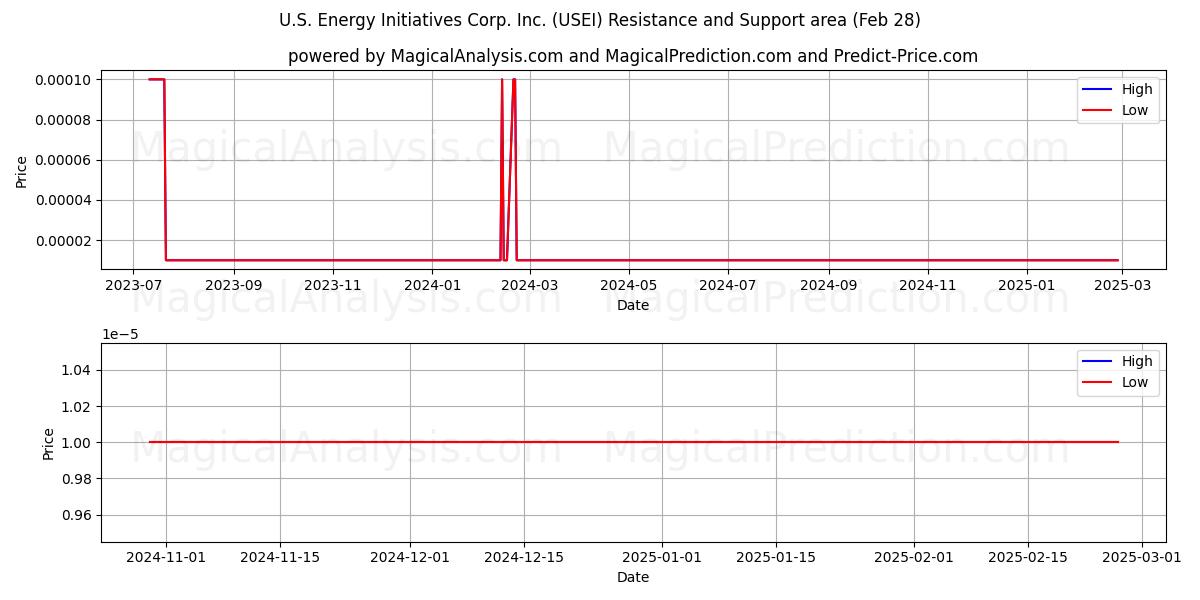Click the 2025-02-01 date tick label
The image size is (1200, 600).
[x=914, y=557]
